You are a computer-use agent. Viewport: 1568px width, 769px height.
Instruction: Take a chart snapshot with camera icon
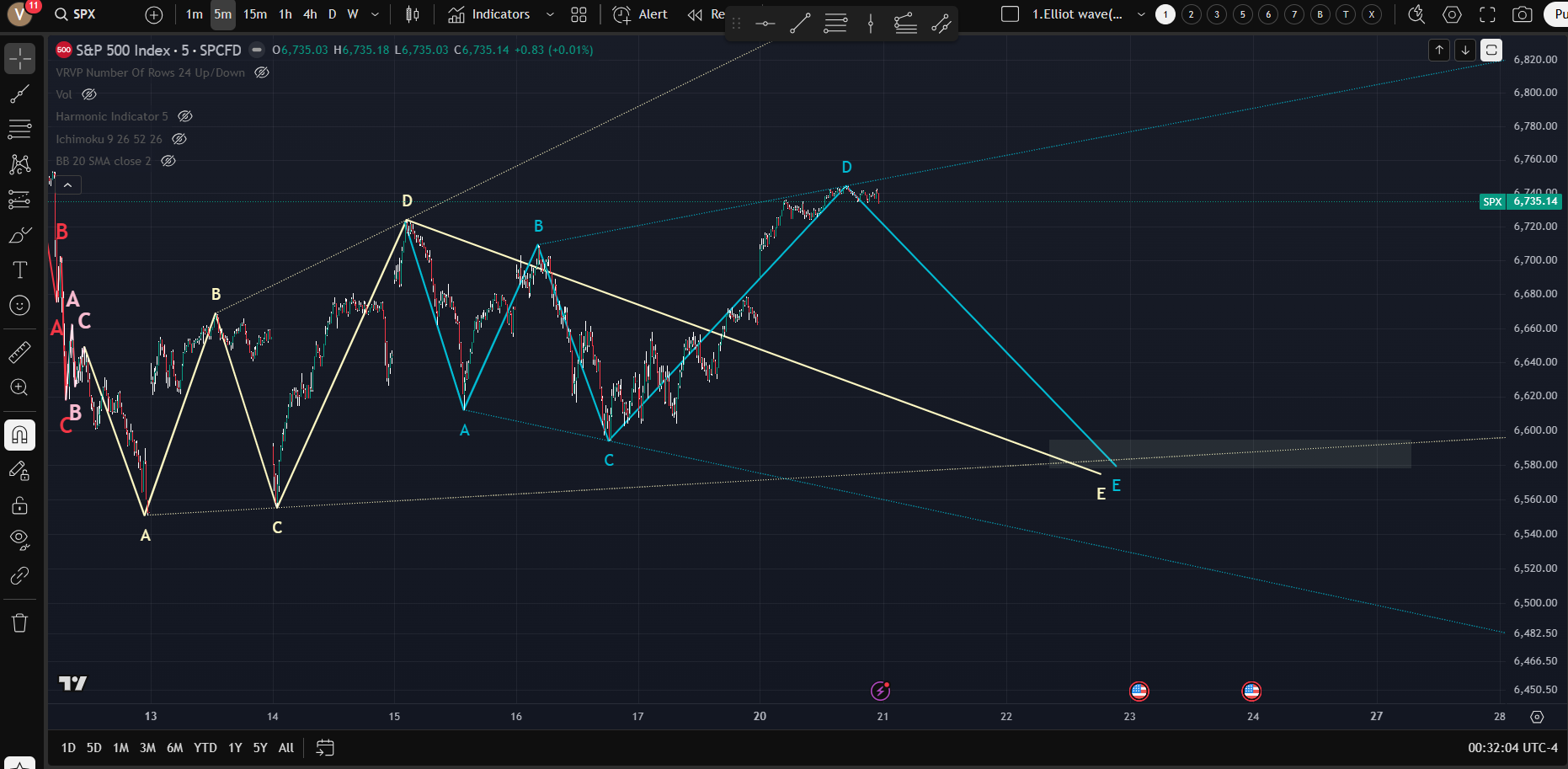point(1522,14)
